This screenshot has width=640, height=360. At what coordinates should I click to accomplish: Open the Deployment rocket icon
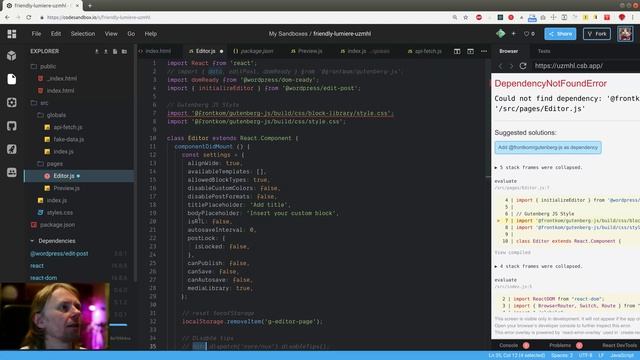click(12, 149)
